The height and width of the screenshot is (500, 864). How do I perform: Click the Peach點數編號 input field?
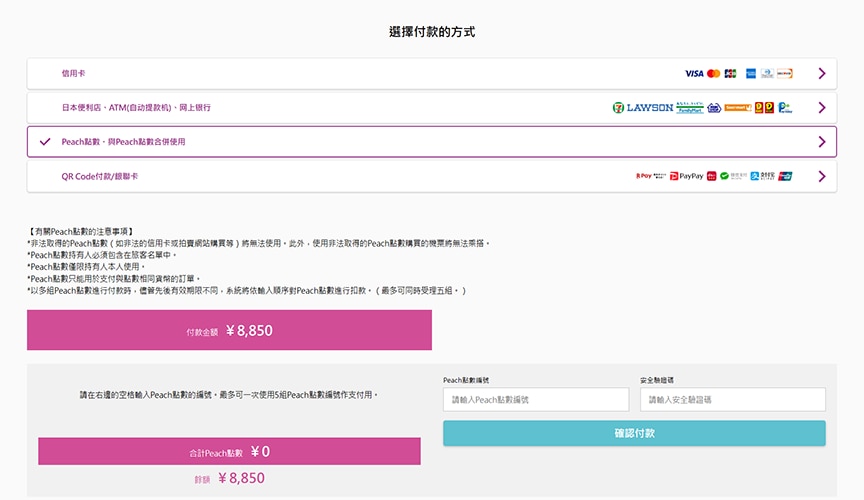[536, 399]
